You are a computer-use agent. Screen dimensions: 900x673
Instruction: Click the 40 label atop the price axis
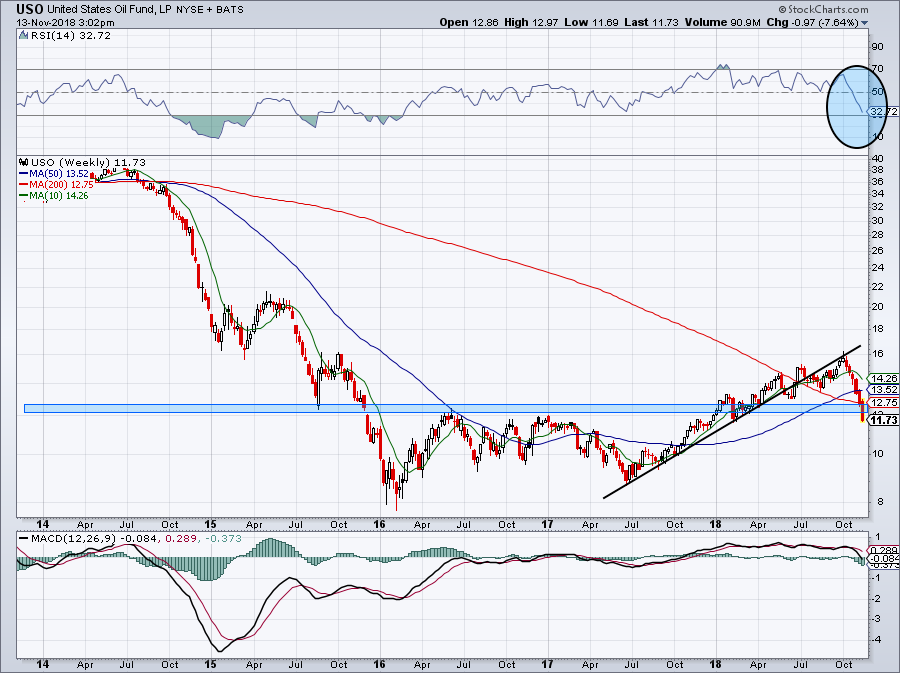(878, 158)
